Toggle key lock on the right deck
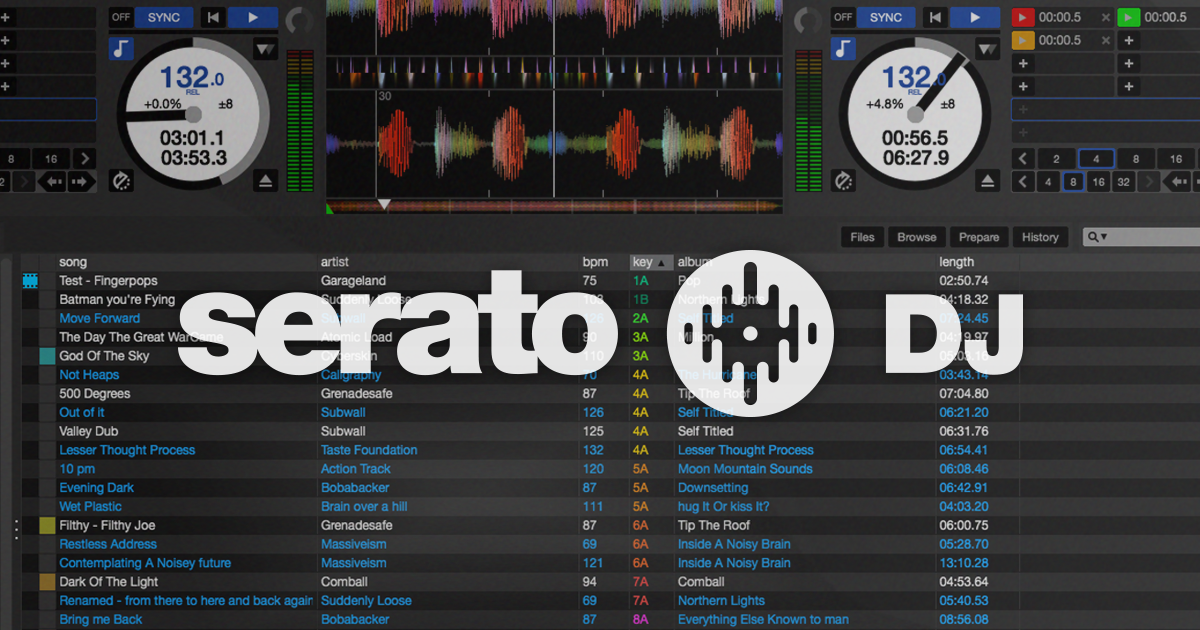 click(x=843, y=48)
